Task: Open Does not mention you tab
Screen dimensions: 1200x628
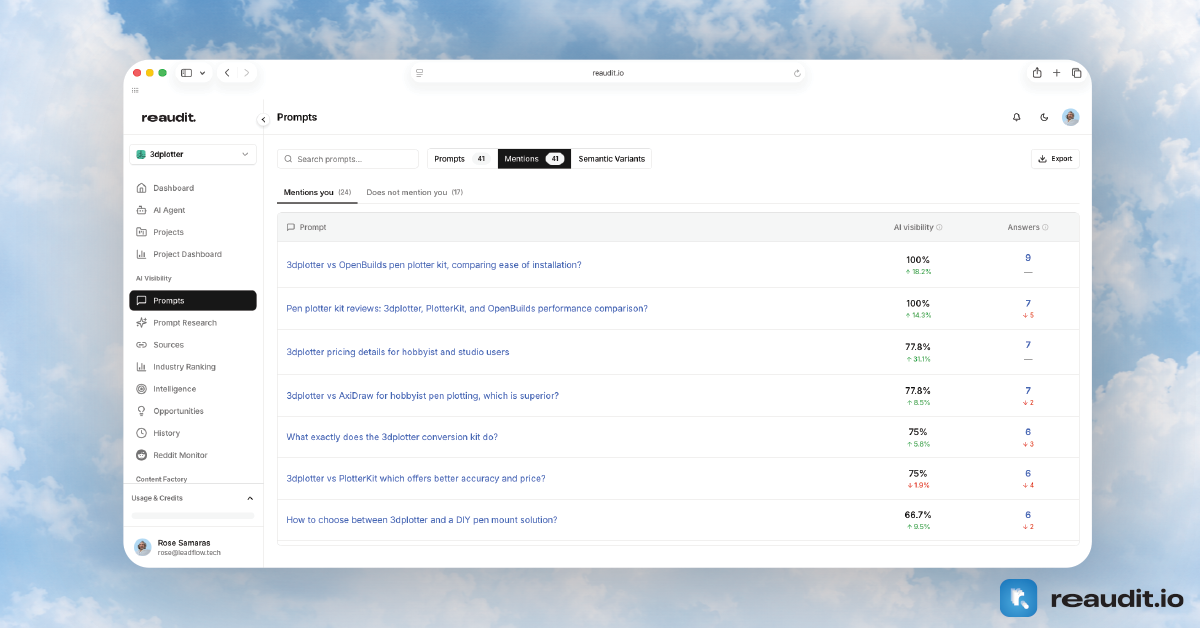Action: pos(414,192)
